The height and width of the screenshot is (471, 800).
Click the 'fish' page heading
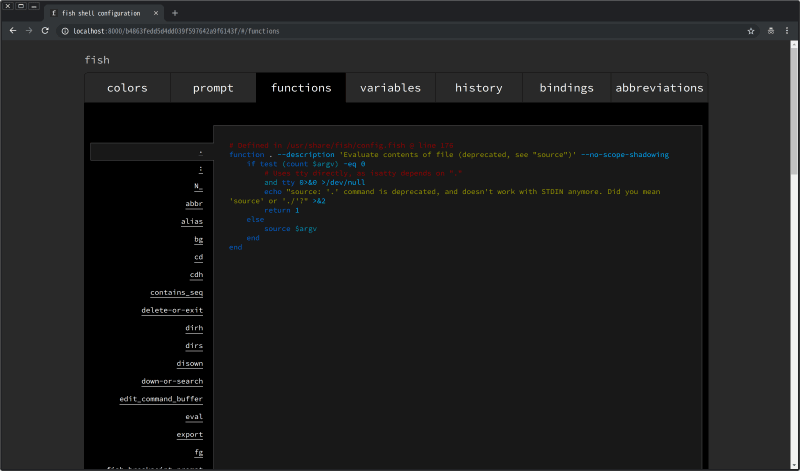tap(97, 60)
